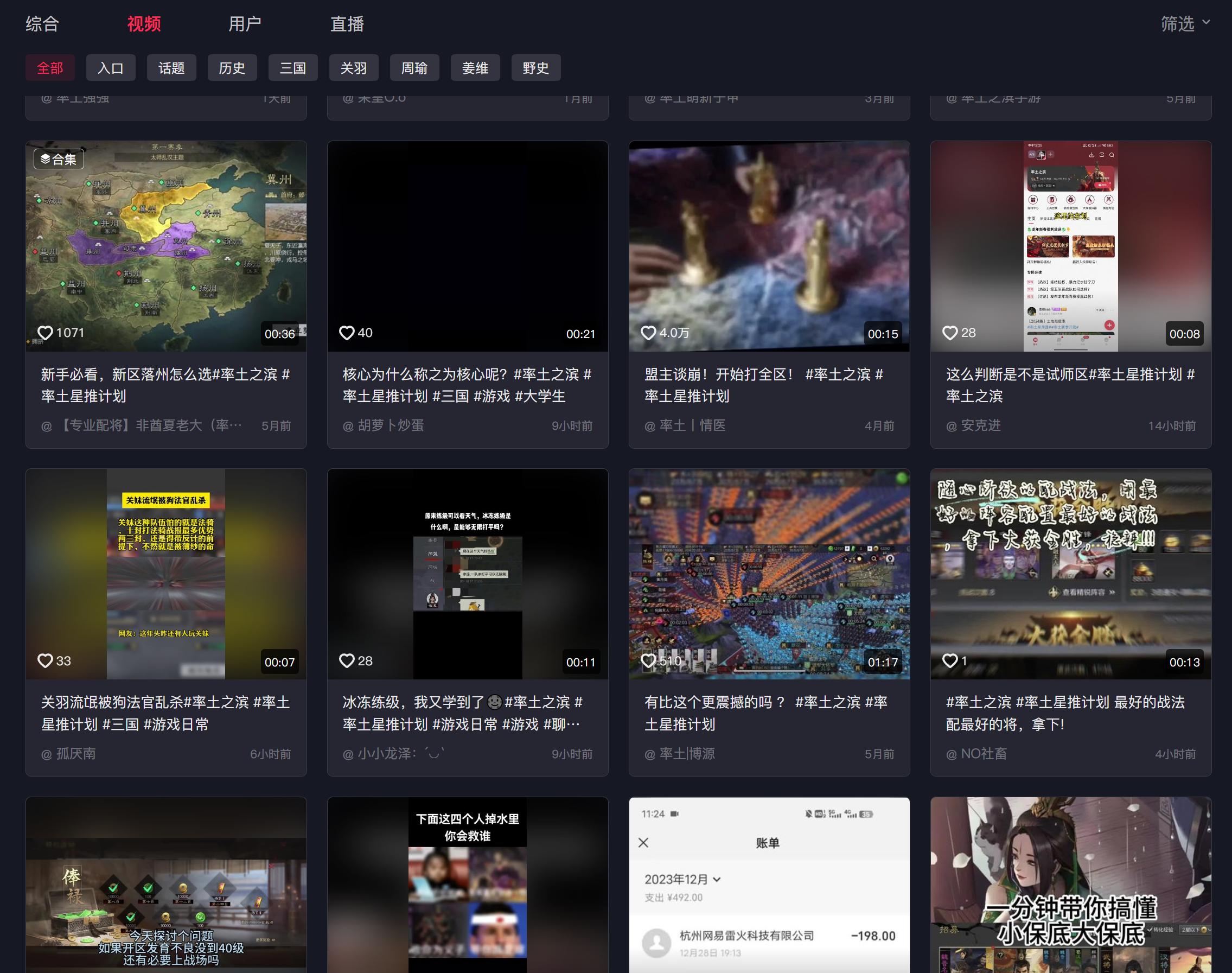The width and height of the screenshot is (1232, 973).
Task: Select the 野史 filter chip
Action: (x=536, y=68)
